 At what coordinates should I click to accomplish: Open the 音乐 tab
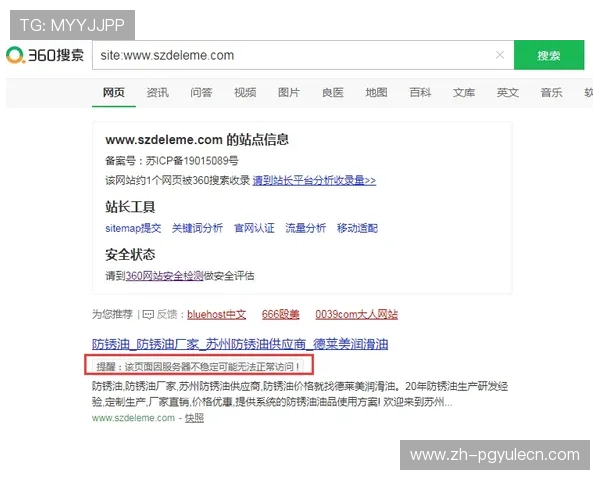[x=551, y=93]
